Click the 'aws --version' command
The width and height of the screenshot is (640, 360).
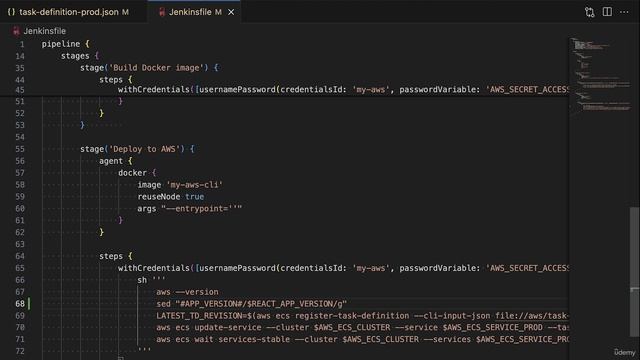coord(187,292)
